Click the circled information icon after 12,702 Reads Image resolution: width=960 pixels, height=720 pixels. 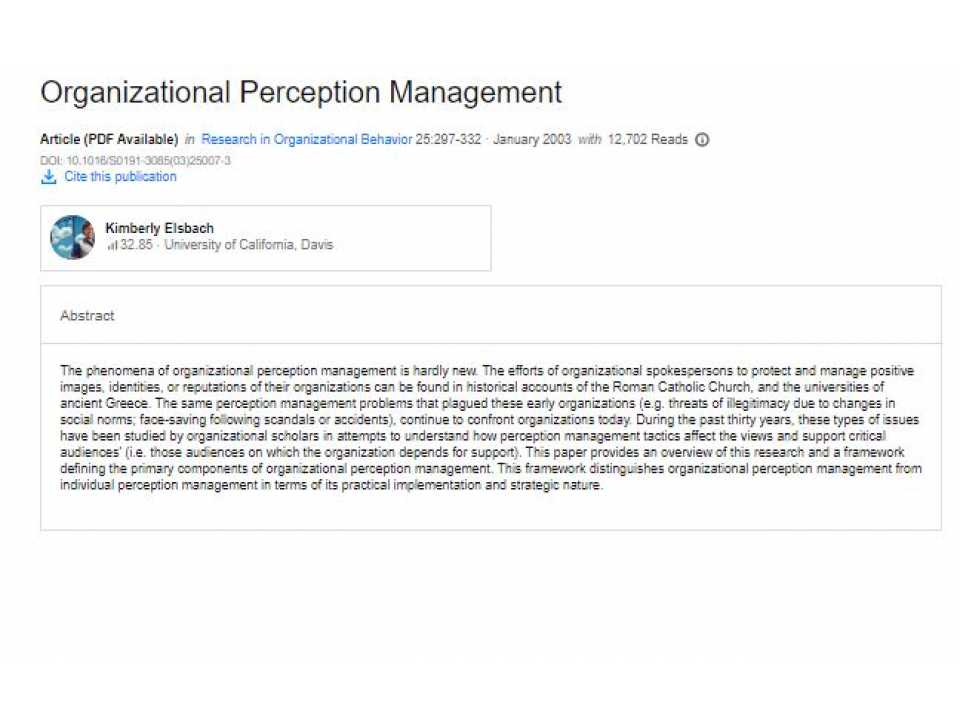[x=701, y=140]
